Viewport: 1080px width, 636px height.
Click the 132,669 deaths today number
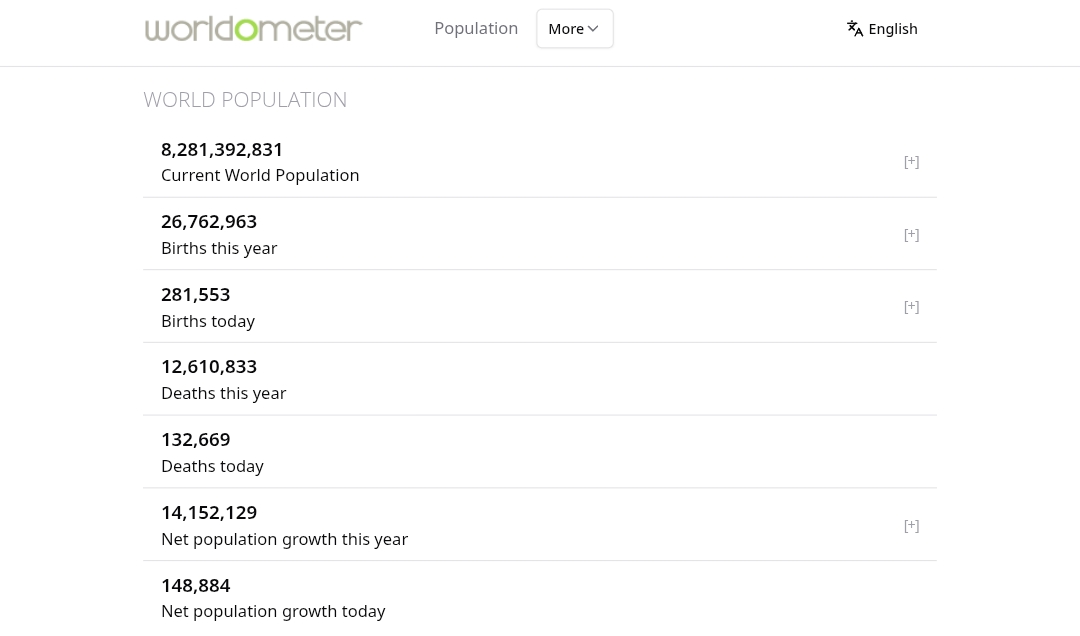pos(196,439)
